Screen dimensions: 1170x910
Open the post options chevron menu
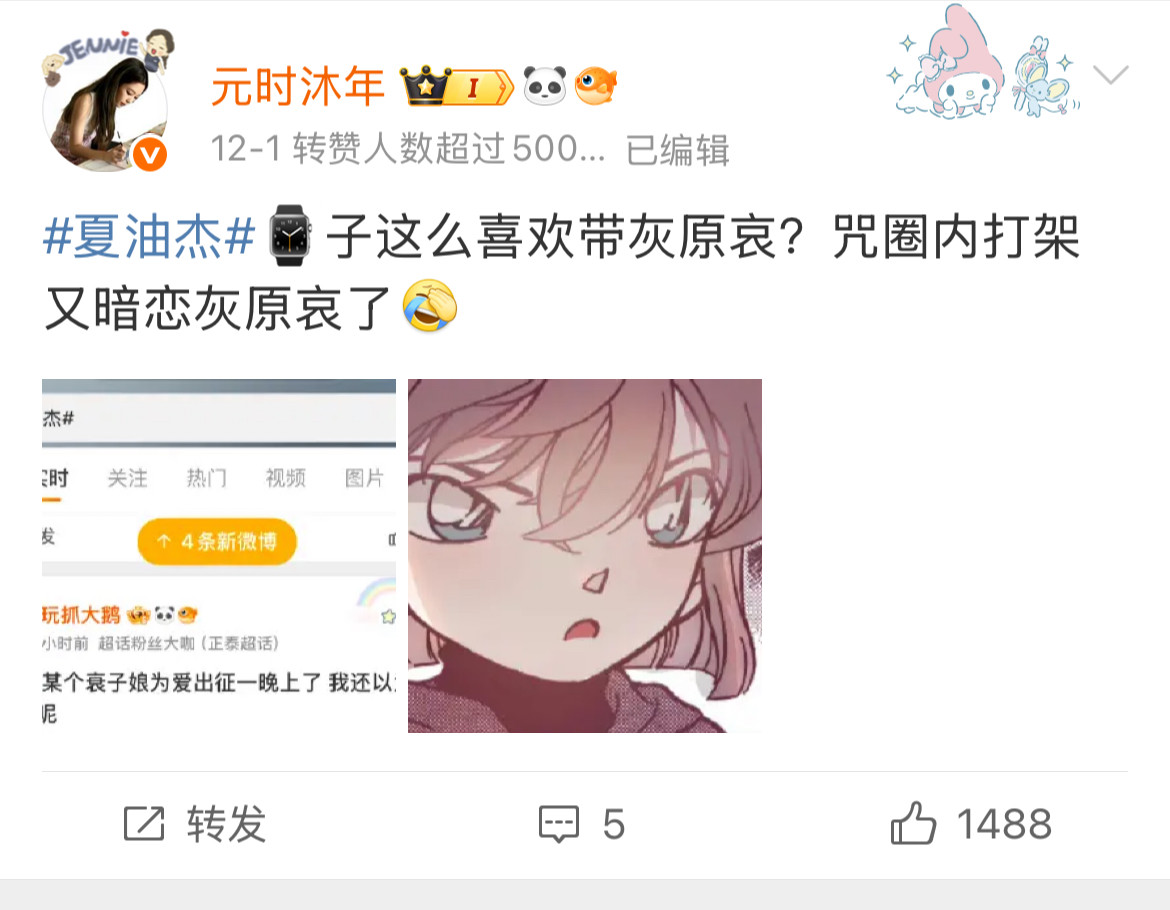point(1110,75)
